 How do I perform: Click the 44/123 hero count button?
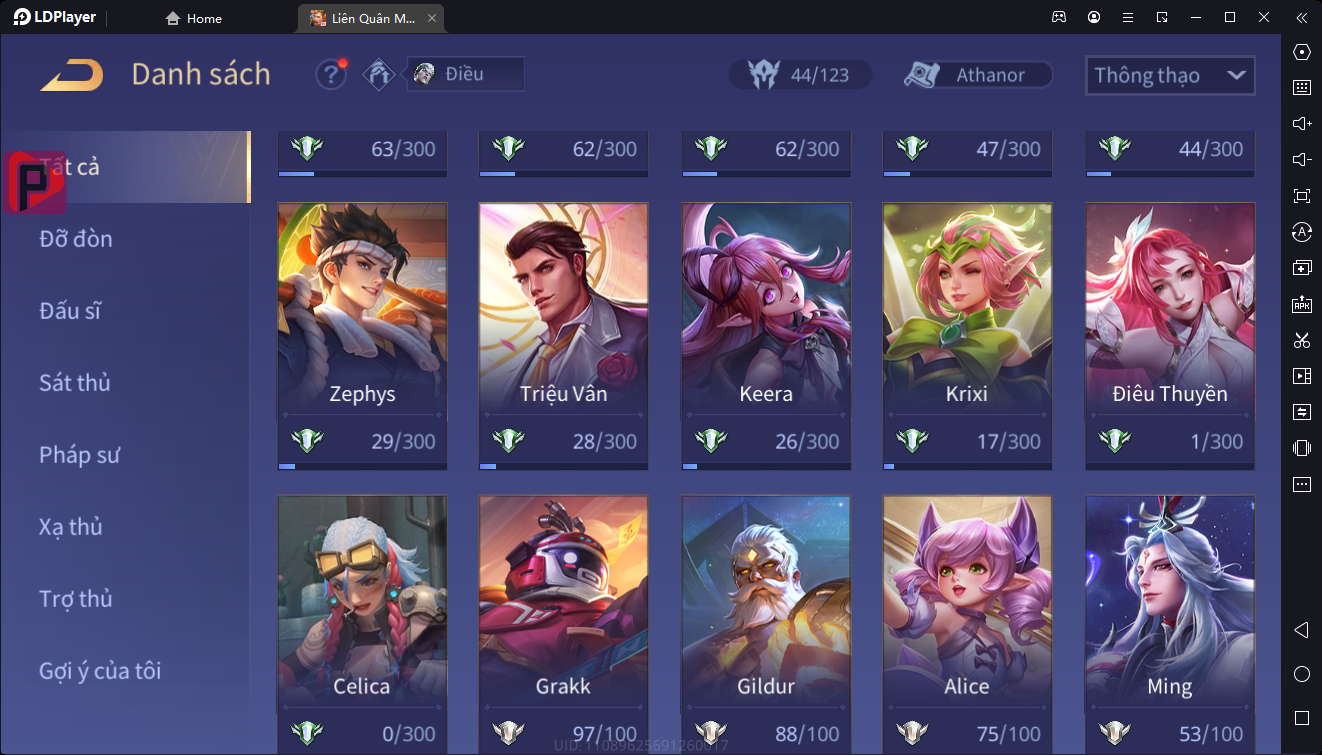pos(800,75)
